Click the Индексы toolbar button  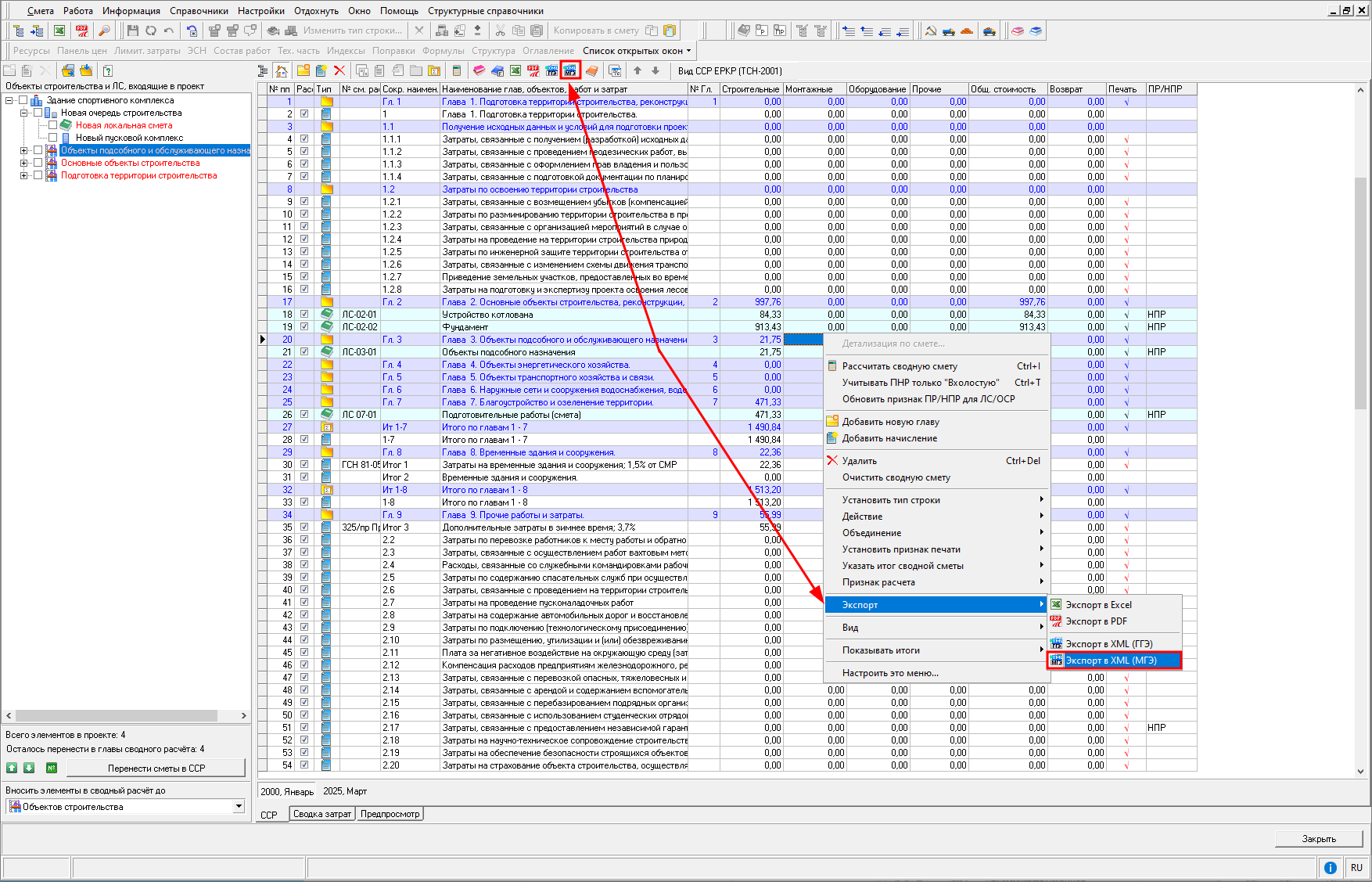tap(346, 51)
